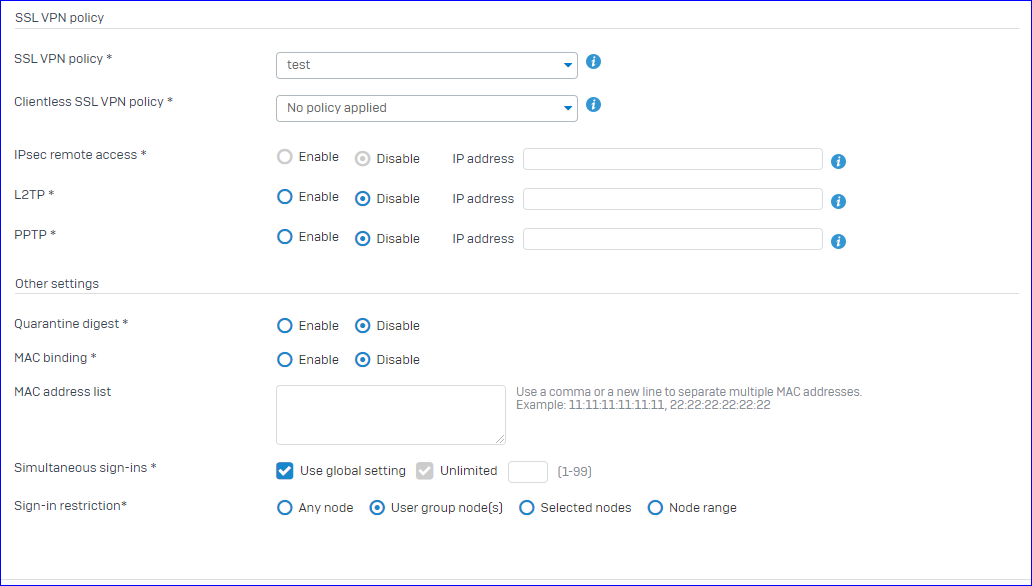The height and width of the screenshot is (586, 1032).
Task: Click the PPTP IP address field
Action: (673, 239)
